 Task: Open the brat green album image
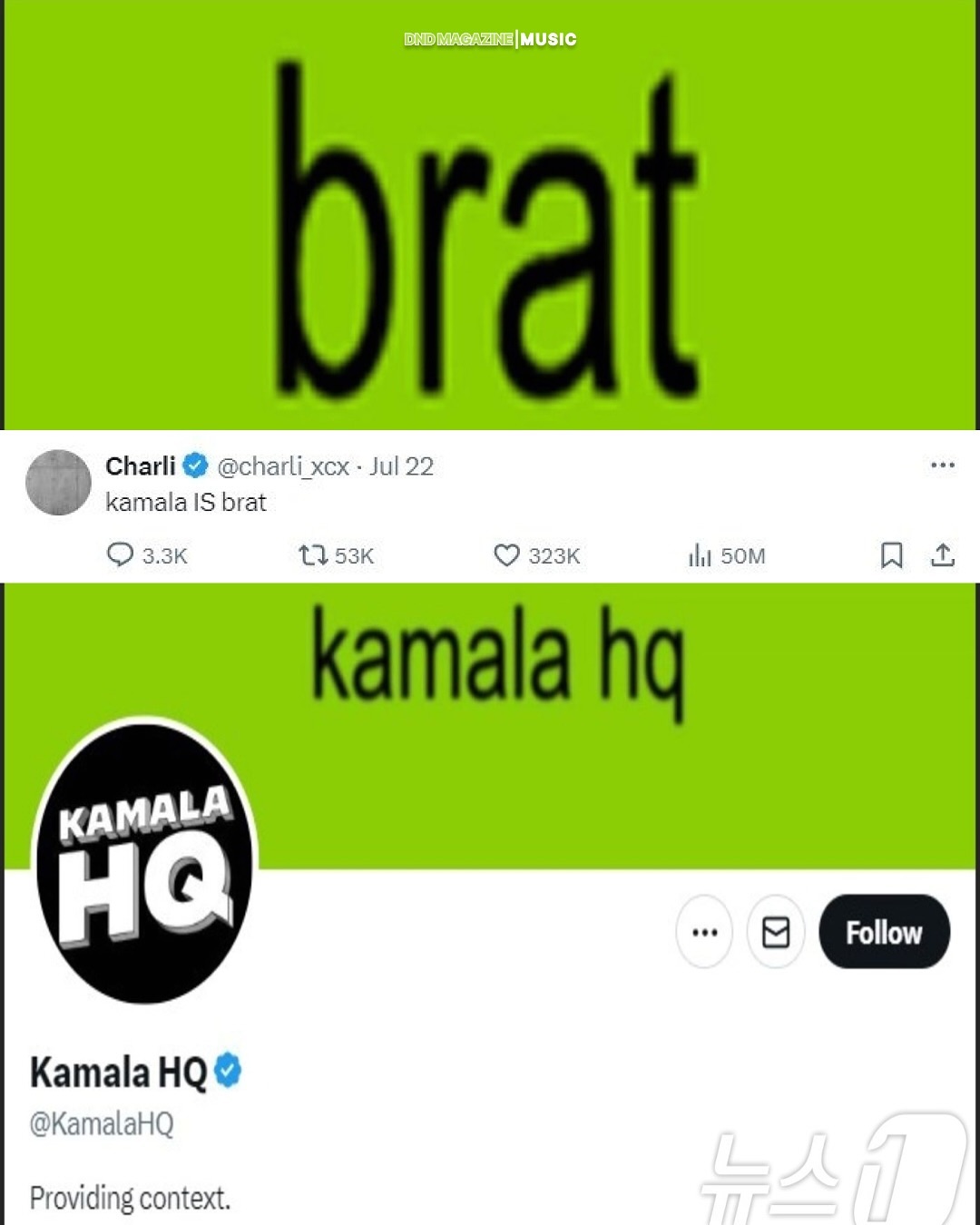tap(490, 215)
